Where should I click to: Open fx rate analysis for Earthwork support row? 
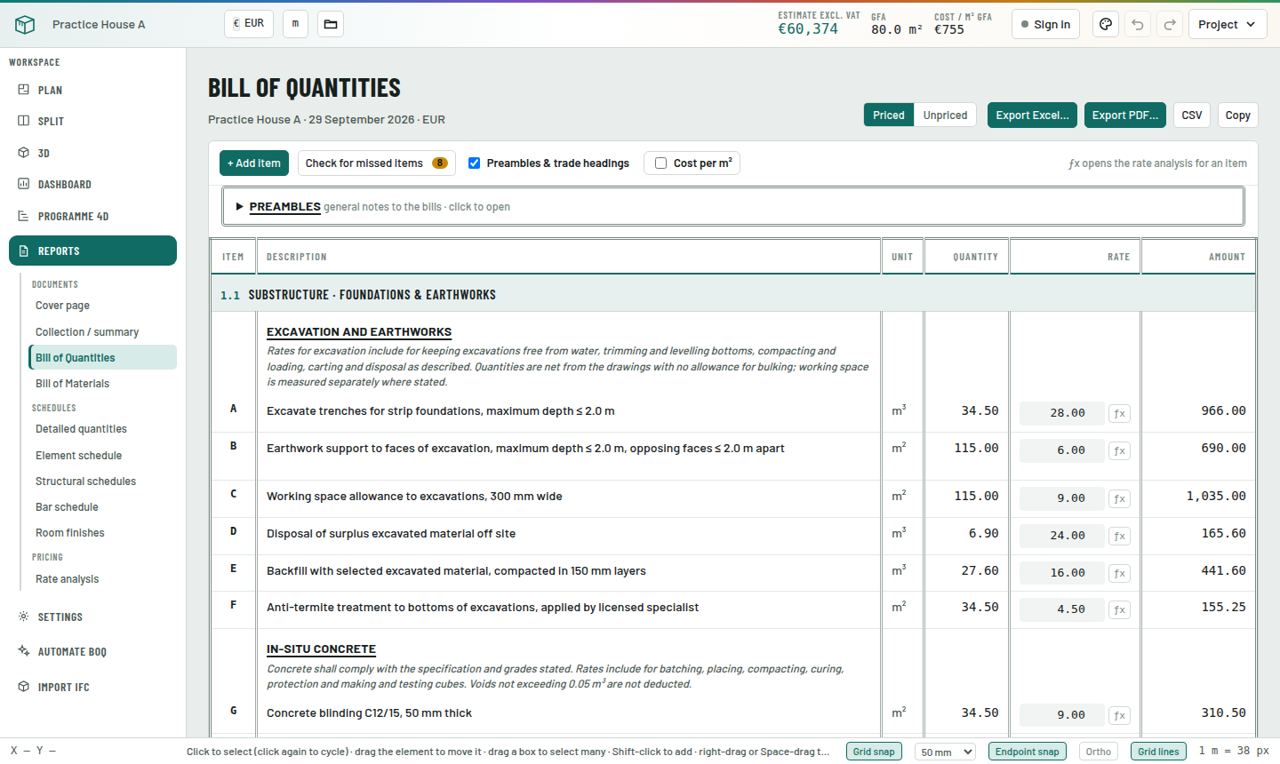pos(1119,451)
